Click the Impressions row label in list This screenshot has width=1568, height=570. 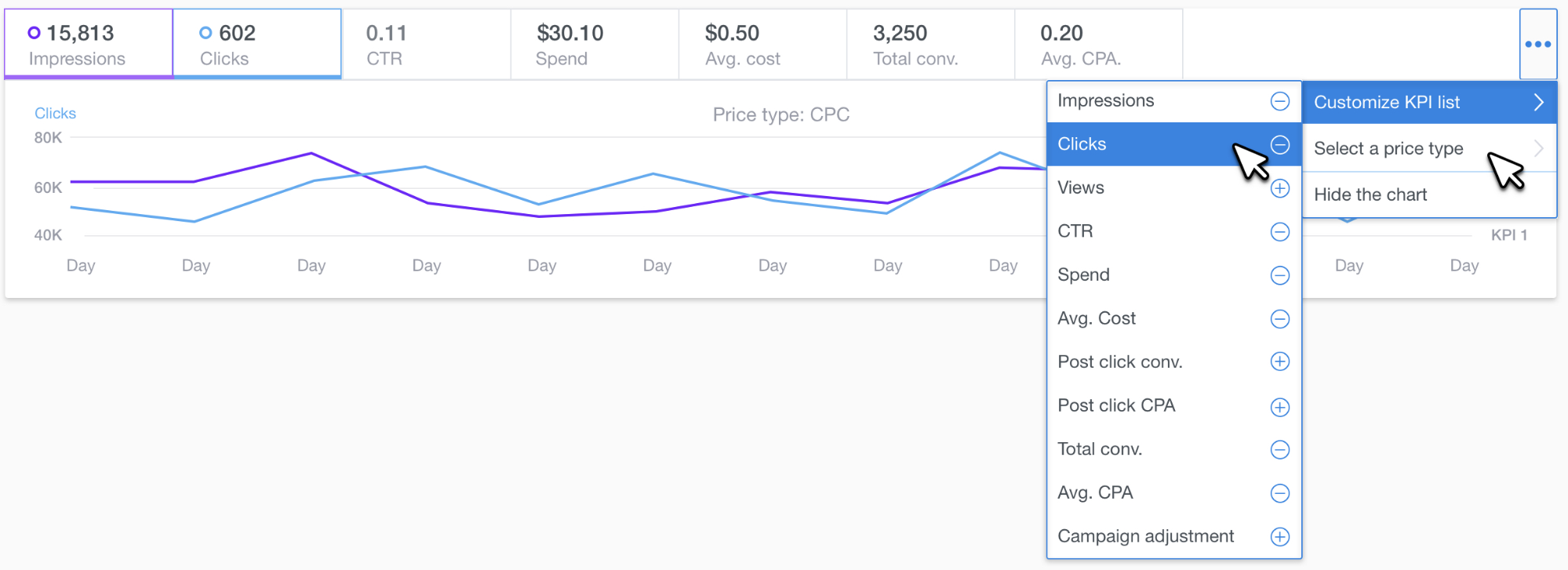pyautogui.click(x=1105, y=100)
